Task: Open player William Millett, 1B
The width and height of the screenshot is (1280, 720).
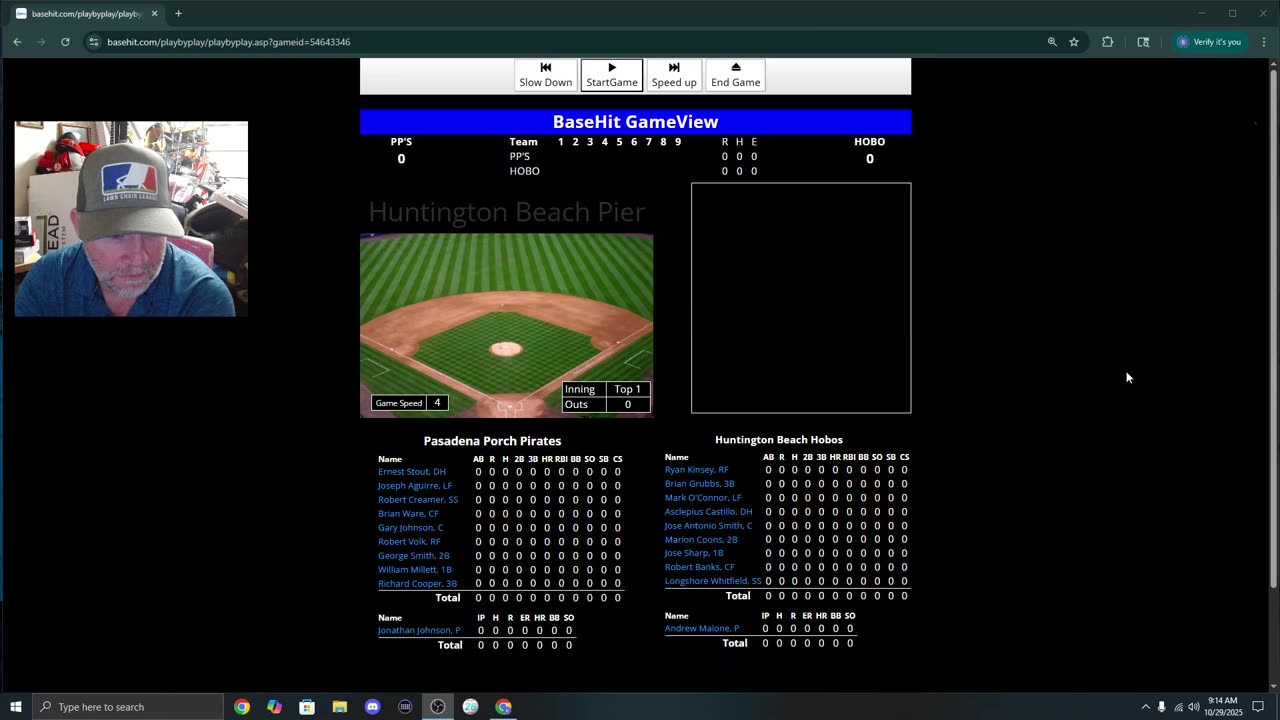Action: 415,570
